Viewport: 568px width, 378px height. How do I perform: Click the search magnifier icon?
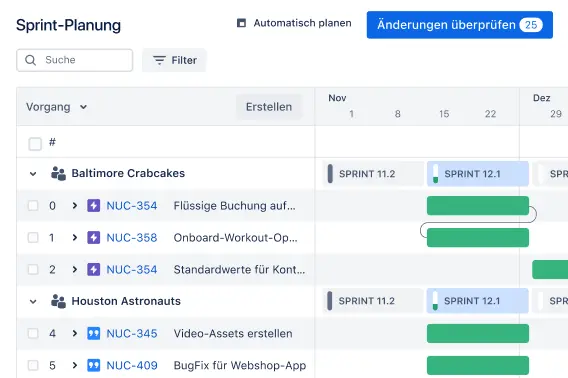(31, 60)
